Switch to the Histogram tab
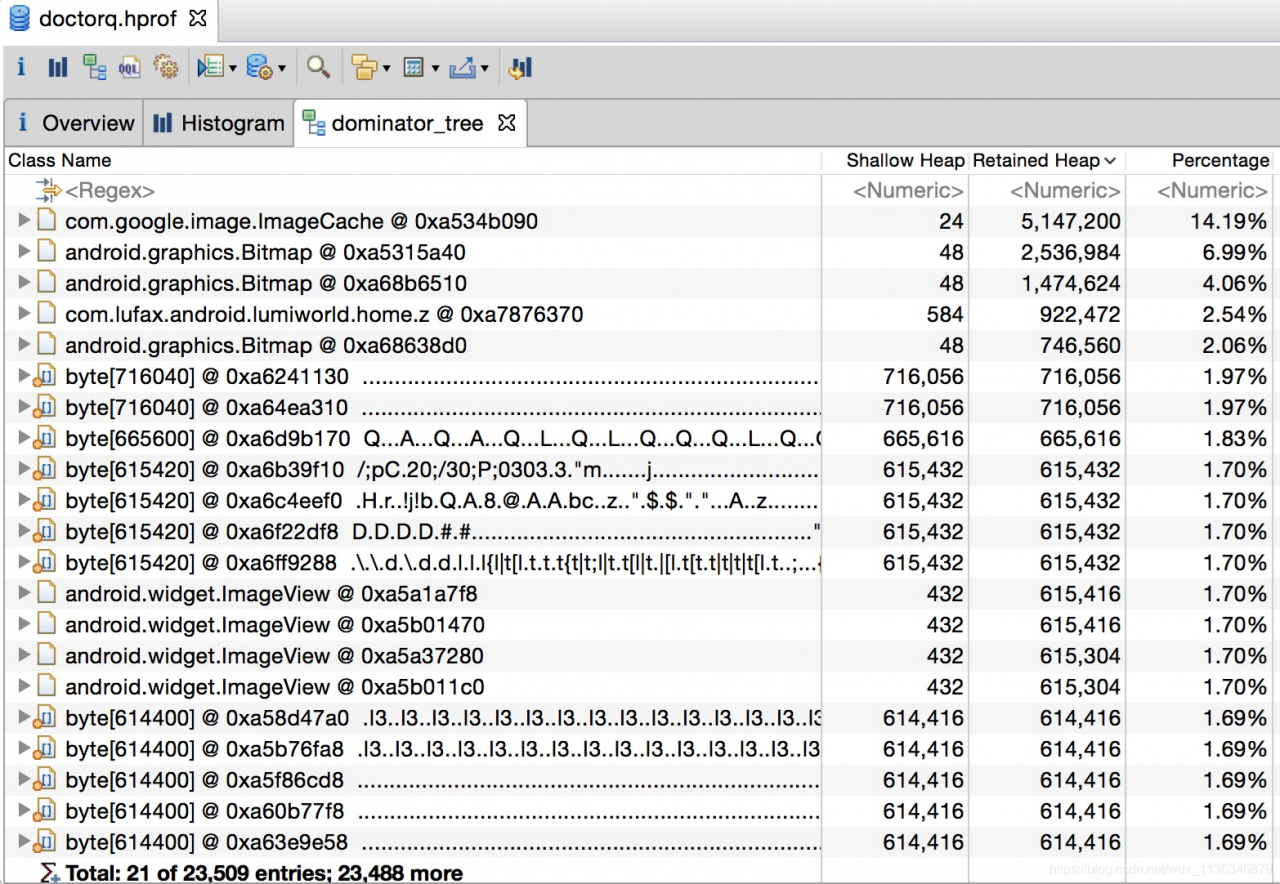 (220, 123)
